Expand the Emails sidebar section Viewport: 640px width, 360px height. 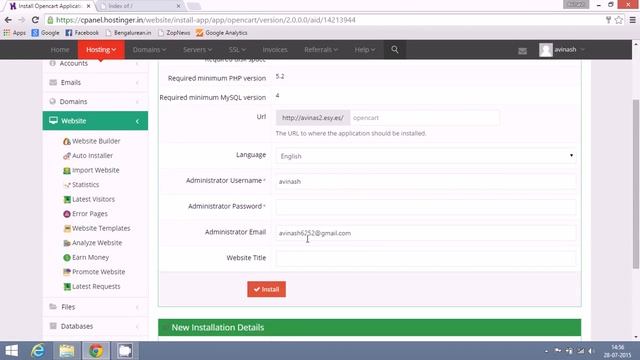click(x=95, y=82)
